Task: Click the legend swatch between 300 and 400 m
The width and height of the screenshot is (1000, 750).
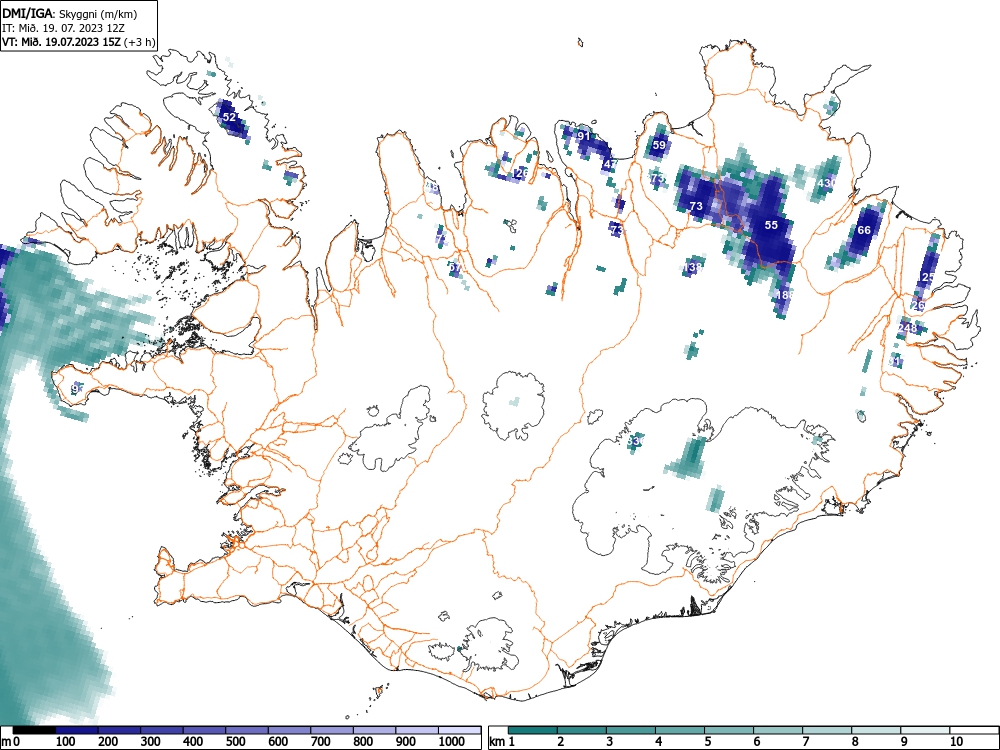Action: (x=162, y=730)
